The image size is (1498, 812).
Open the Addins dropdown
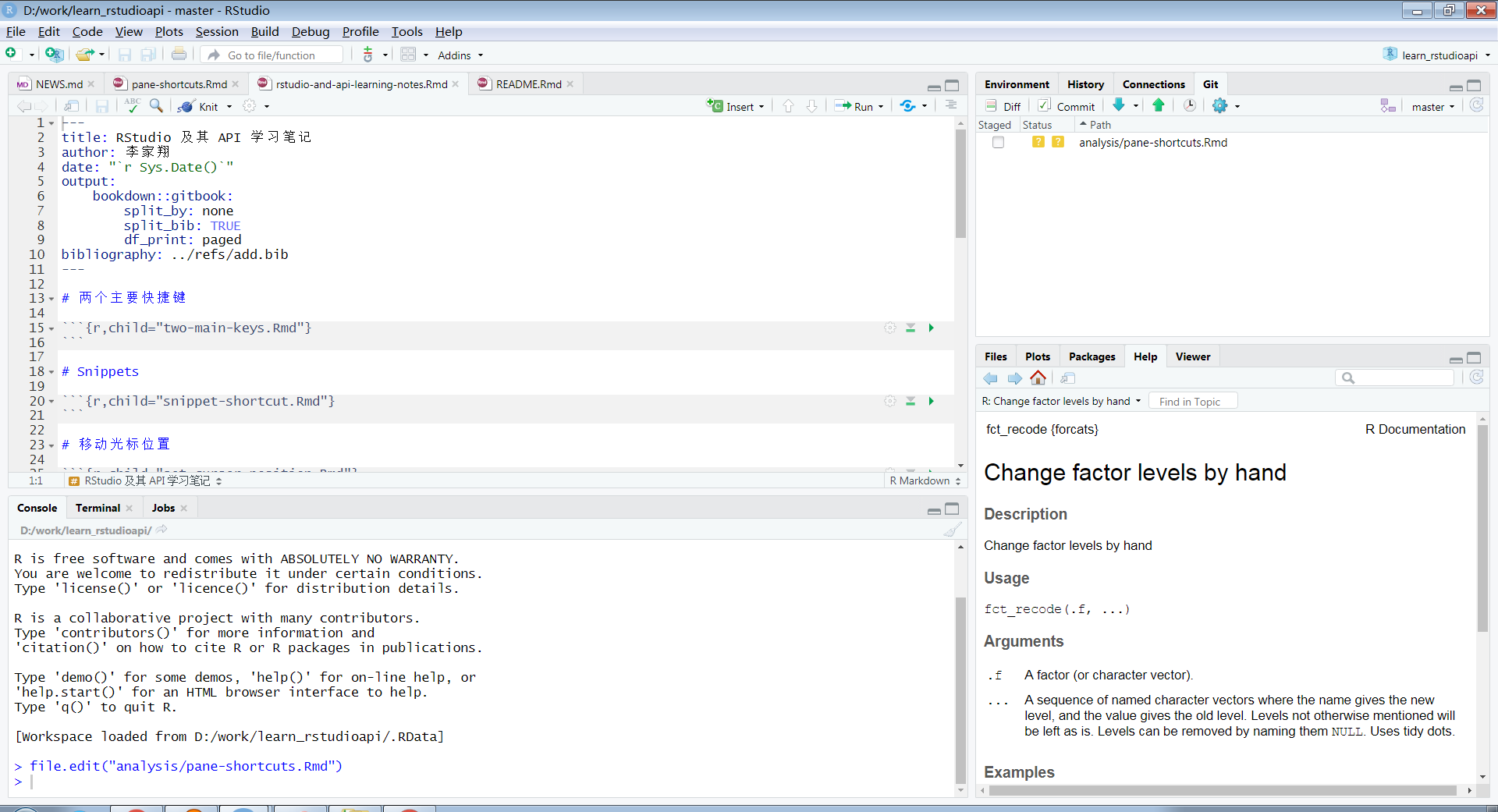tap(460, 55)
